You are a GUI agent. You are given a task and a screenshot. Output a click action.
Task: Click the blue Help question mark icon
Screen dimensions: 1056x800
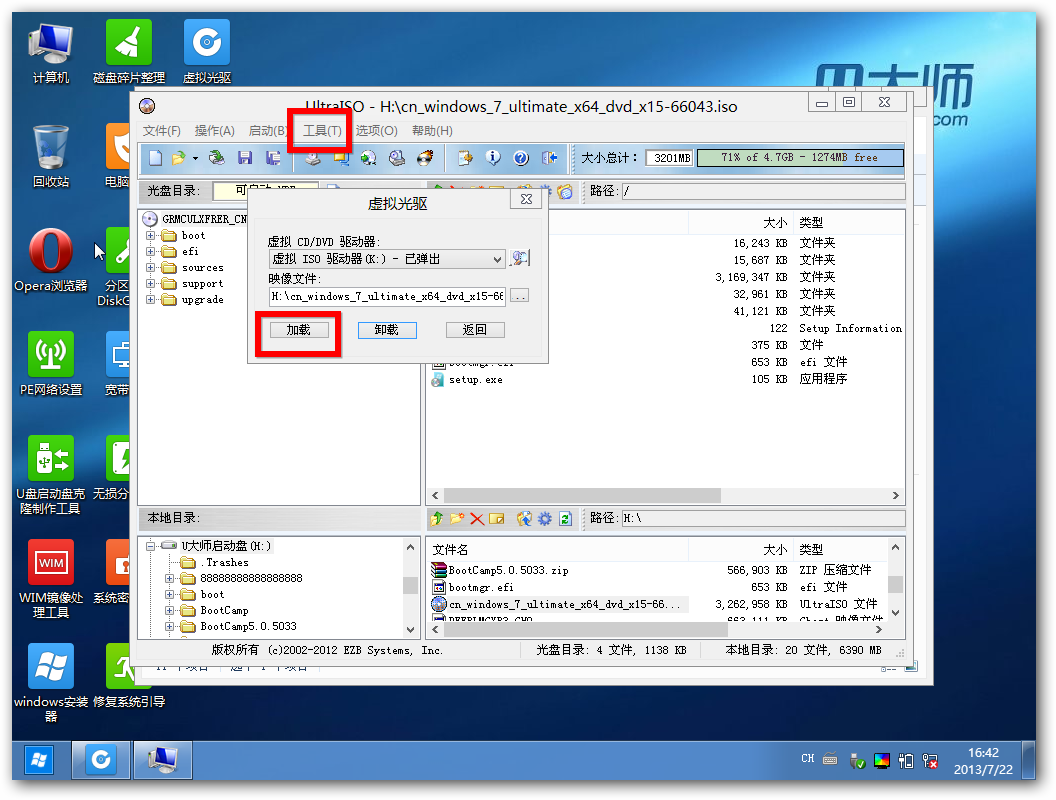521,158
